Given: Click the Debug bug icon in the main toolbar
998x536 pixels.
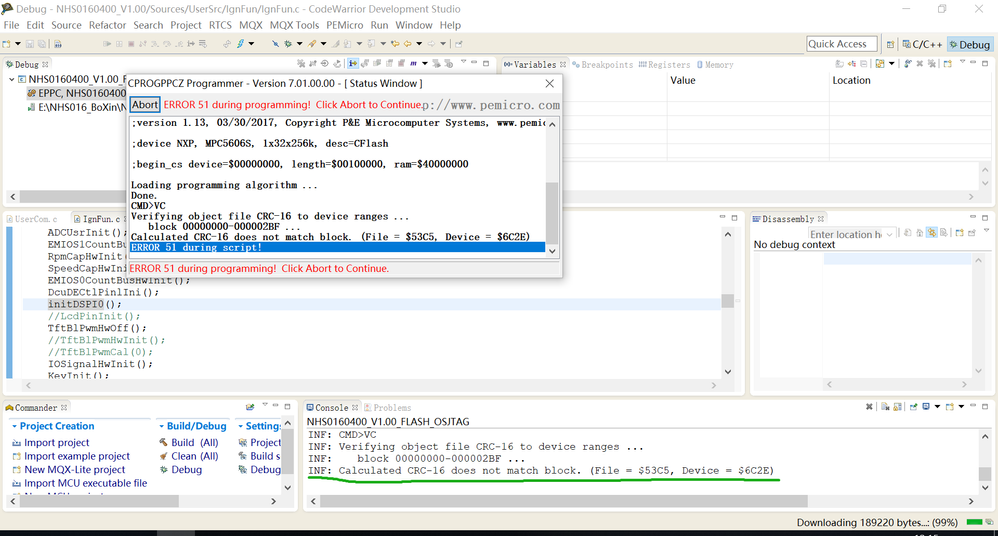Looking at the screenshot, I should [x=288, y=44].
